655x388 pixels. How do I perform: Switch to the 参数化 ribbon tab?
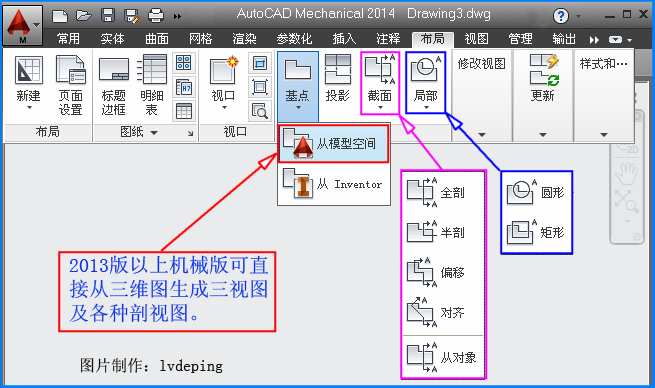(x=294, y=39)
